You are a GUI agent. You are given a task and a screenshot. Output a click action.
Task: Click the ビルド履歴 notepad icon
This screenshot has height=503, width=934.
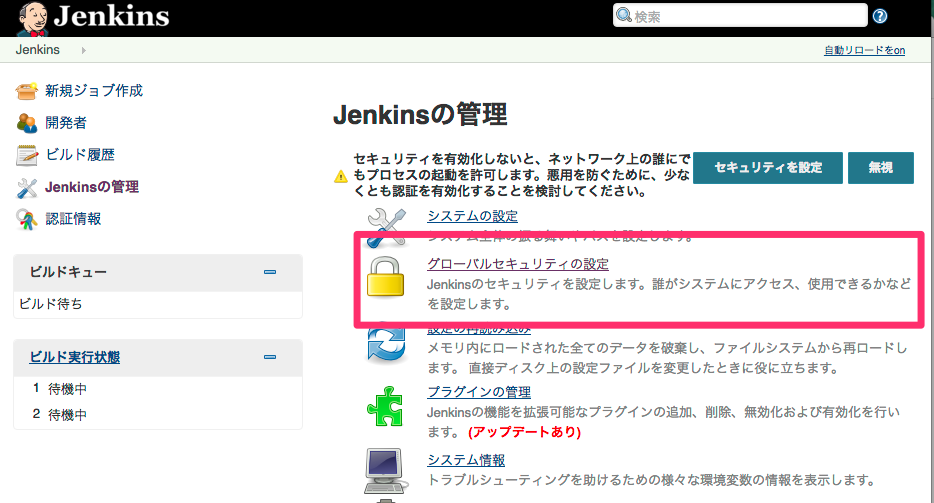[x=27, y=155]
